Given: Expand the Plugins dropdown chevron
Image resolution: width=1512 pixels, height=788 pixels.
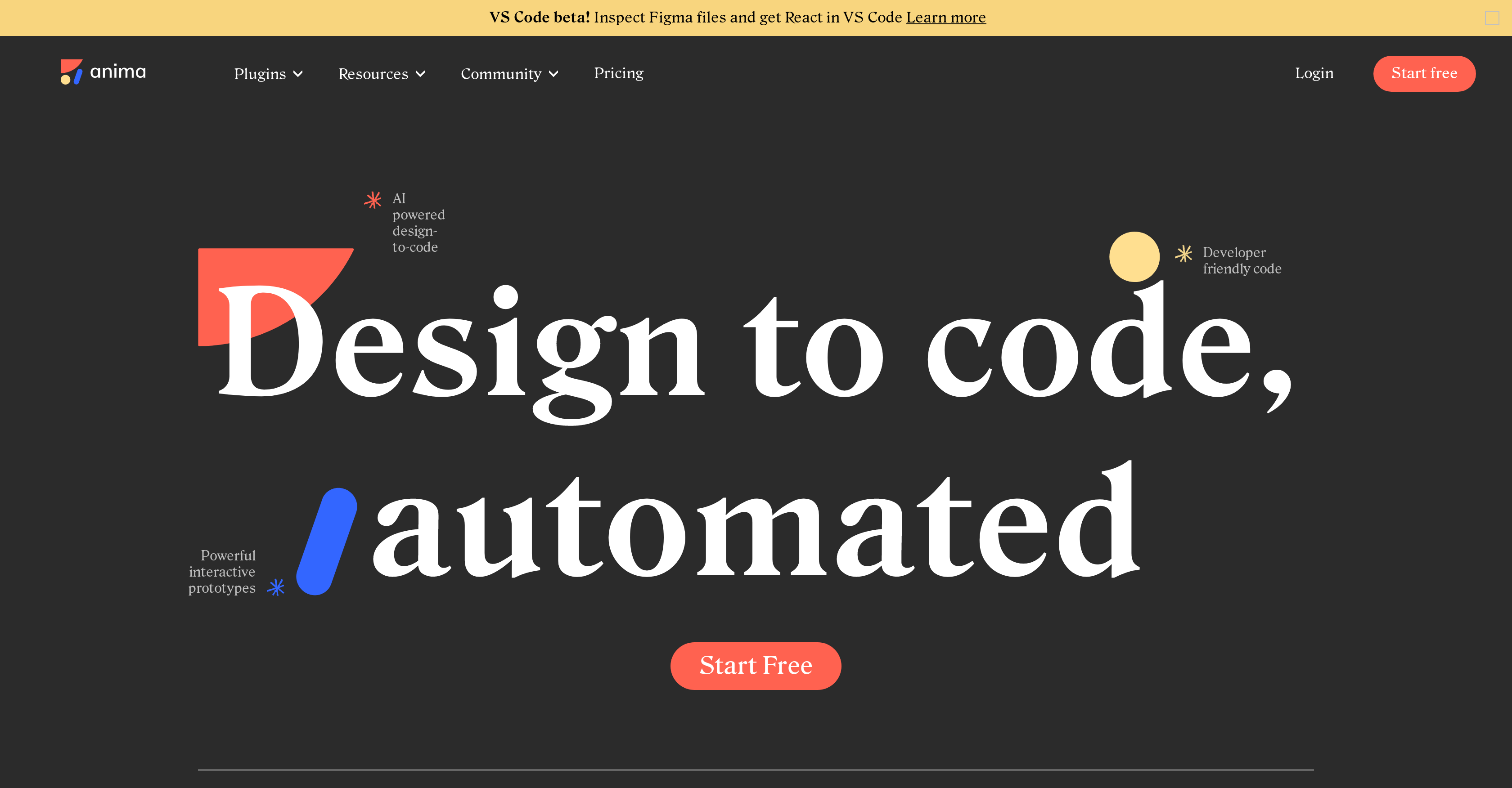Looking at the screenshot, I should point(298,74).
